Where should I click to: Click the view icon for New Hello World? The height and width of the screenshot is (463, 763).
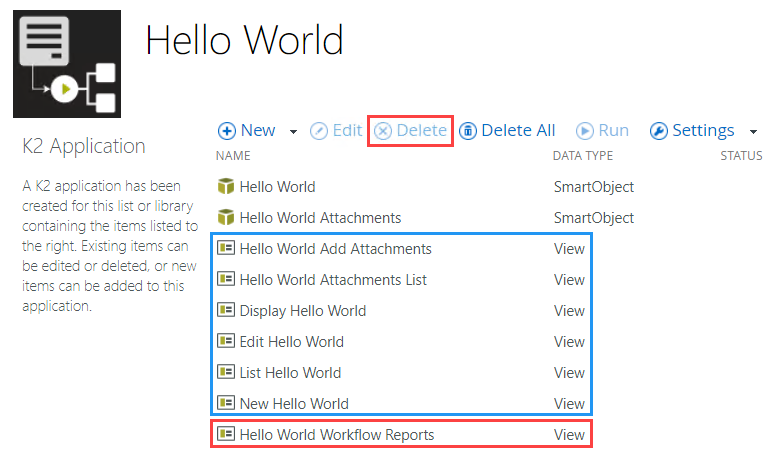pos(226,404)
